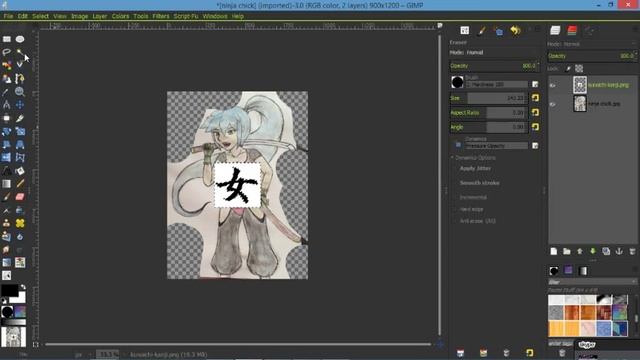
Task: Select the Select by Color tool
Action: tap(7, 65)
